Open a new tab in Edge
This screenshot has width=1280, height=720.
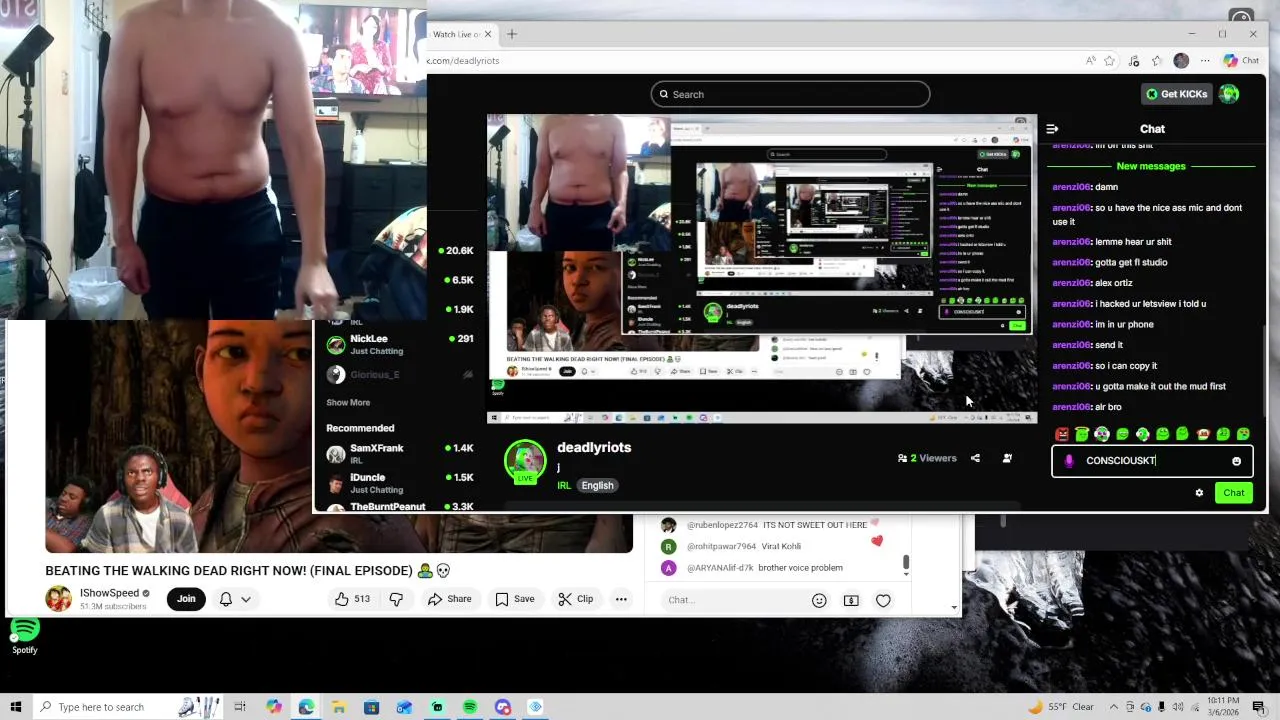pyautogui.click(x=512, y=34)
